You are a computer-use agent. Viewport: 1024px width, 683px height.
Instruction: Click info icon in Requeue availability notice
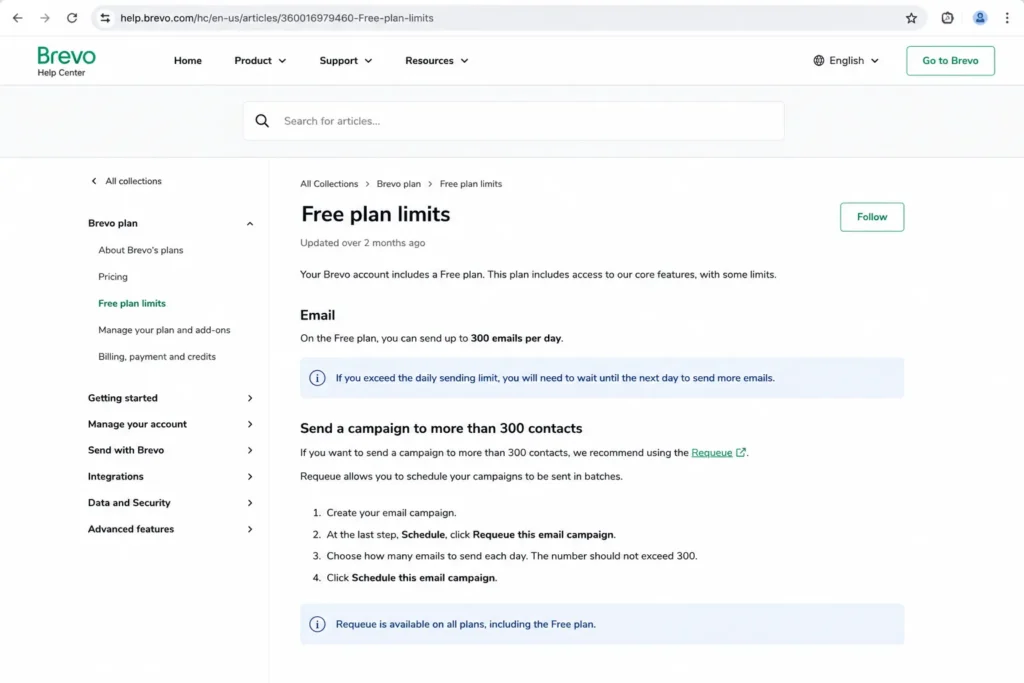317,624
